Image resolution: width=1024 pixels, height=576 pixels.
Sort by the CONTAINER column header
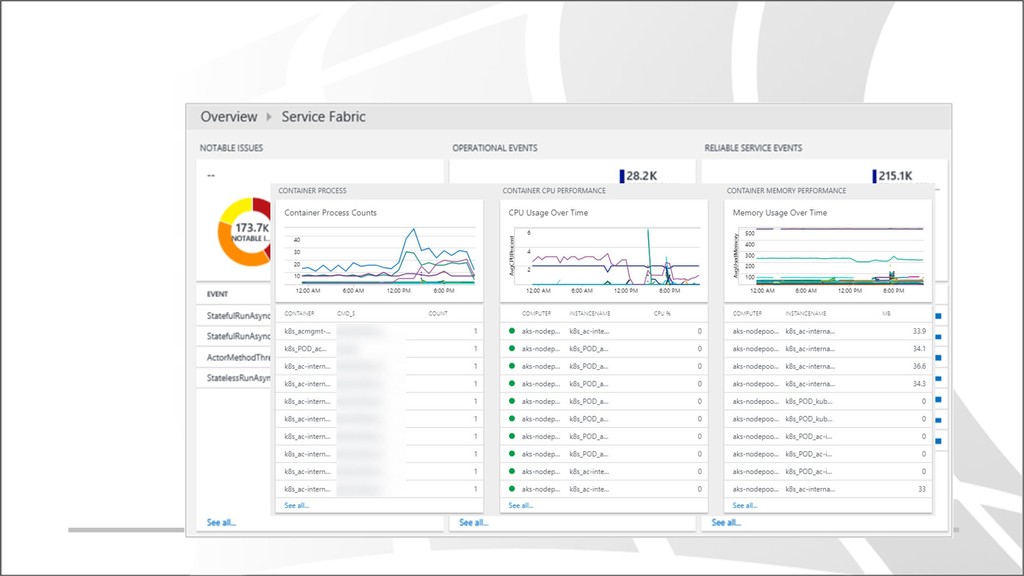[x=299, y=313]
